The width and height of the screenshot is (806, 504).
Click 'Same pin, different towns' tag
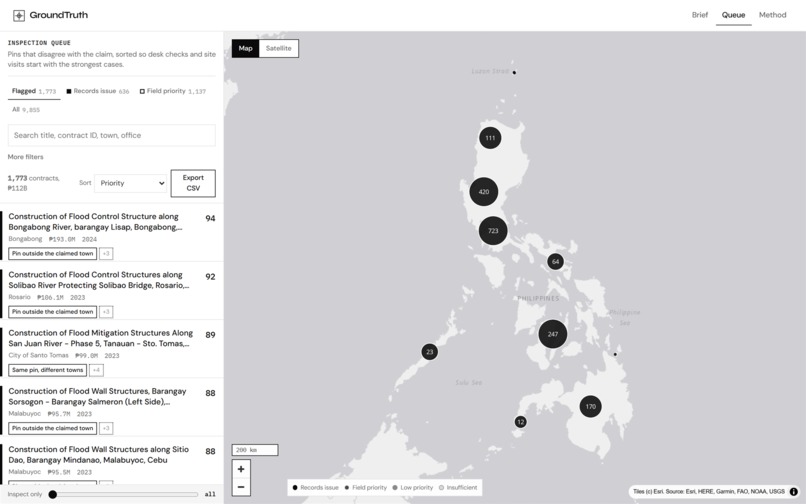tap(47, 370)
